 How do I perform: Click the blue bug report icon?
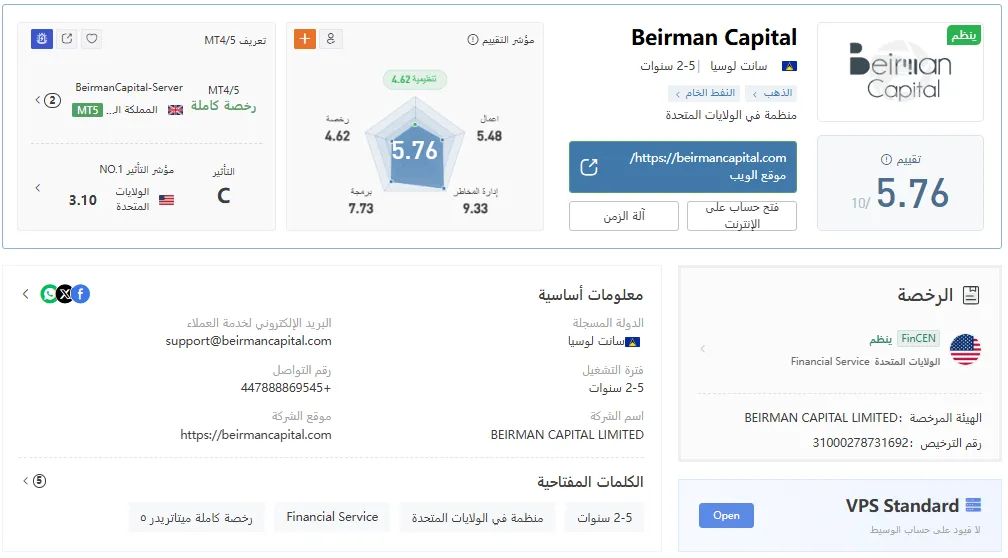tap(42, 39)
